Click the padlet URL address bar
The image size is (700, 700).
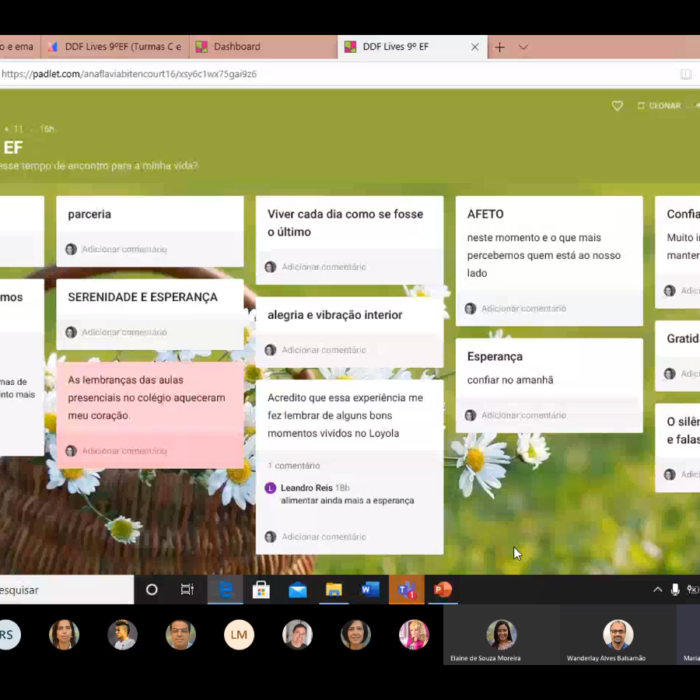click(300, 74)
